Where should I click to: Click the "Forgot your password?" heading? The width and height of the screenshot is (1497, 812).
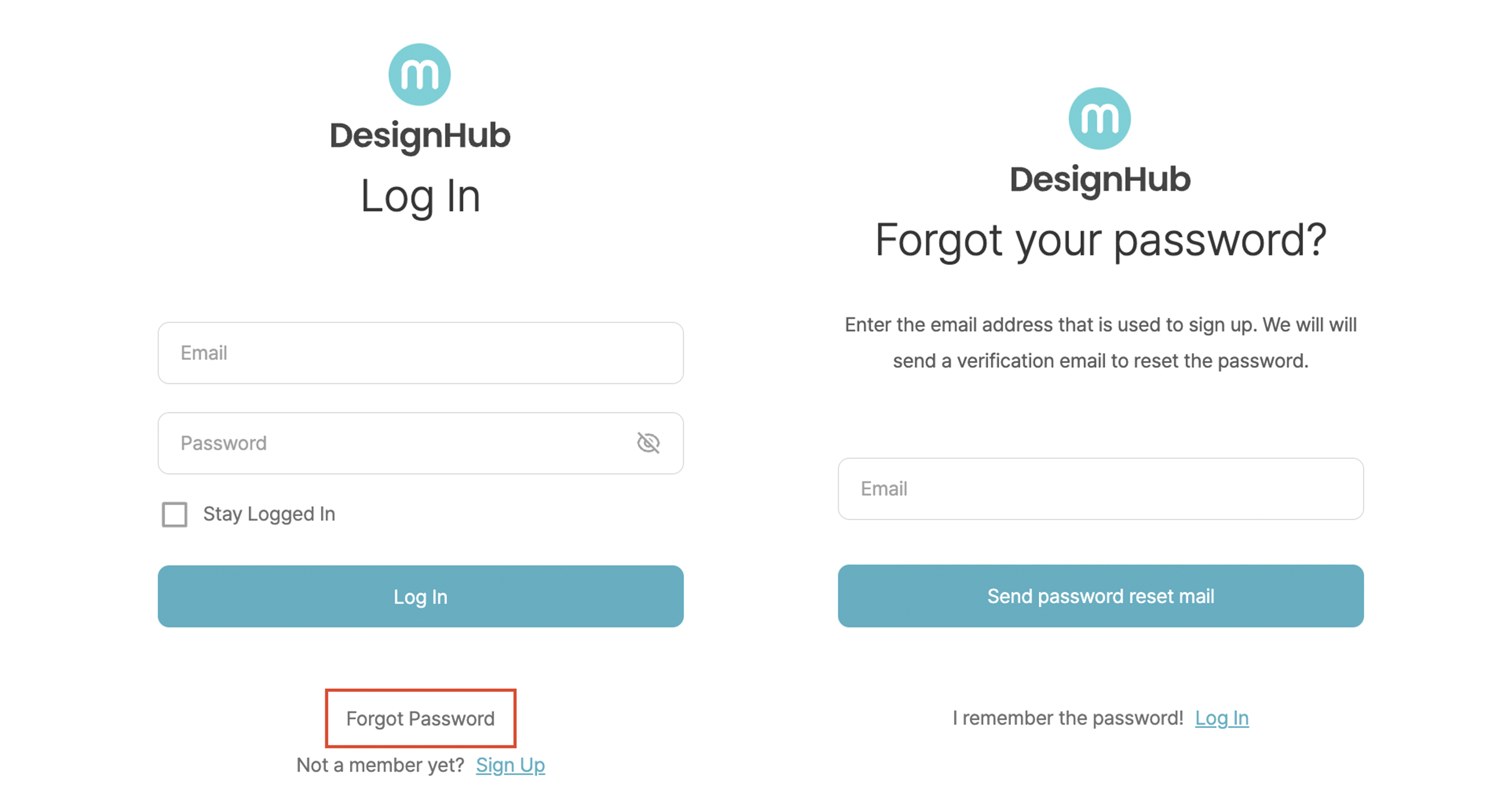coord(1100,240)
